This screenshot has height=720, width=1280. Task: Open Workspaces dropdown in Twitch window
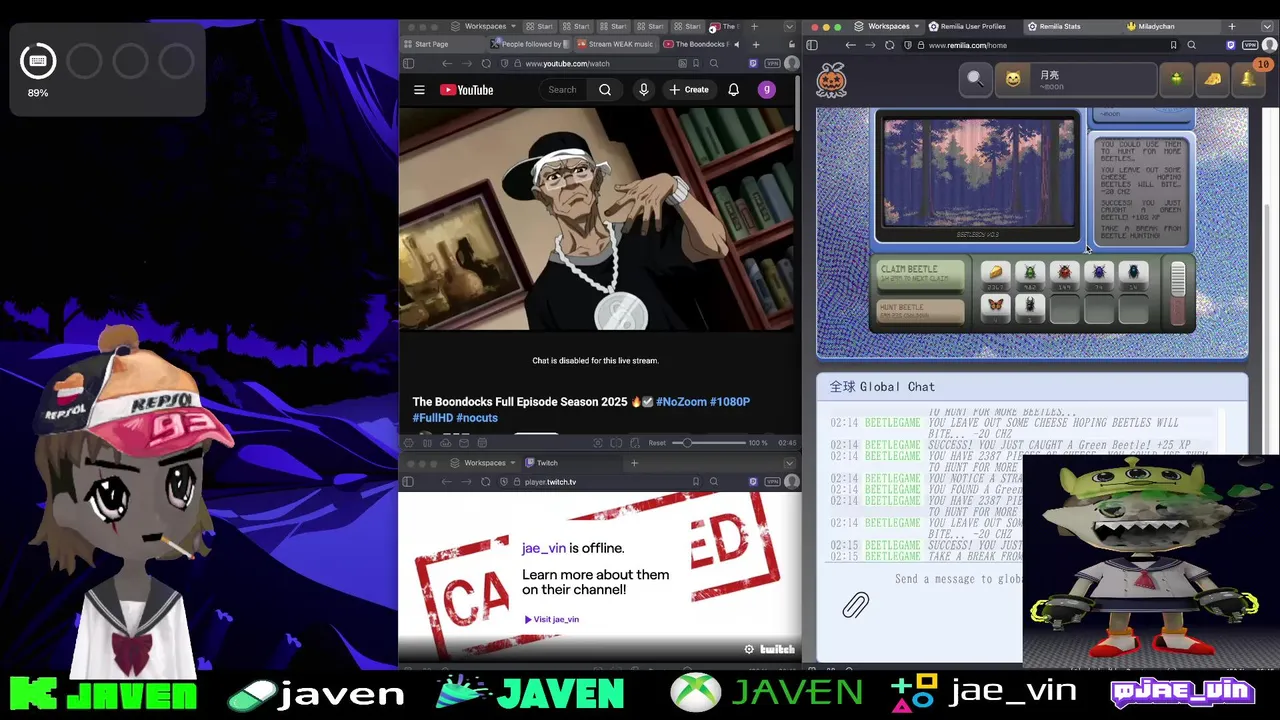(x=484, y=463)
